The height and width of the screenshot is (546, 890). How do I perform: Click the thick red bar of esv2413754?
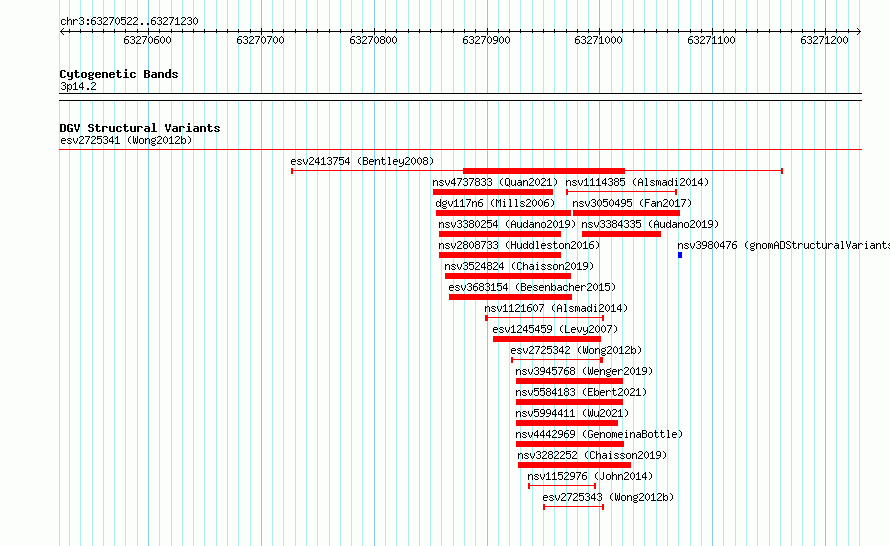(544, 171)
